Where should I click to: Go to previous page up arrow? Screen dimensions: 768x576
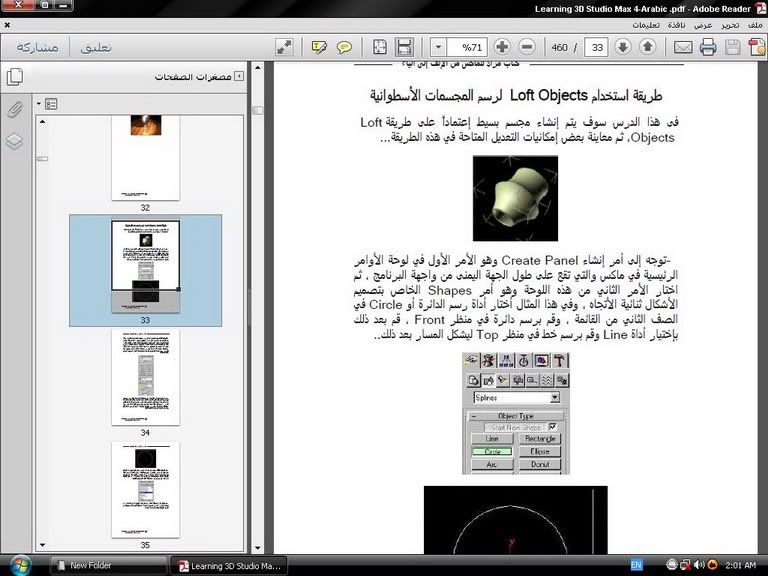(x=648, y=47)
